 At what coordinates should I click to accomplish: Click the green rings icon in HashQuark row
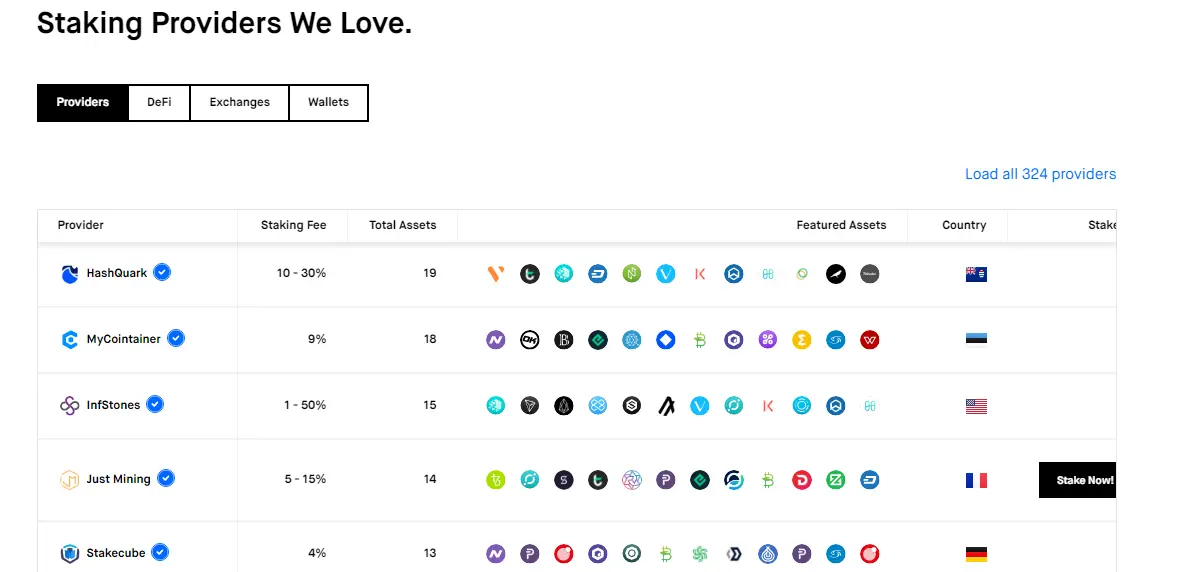tap(802, 274)
